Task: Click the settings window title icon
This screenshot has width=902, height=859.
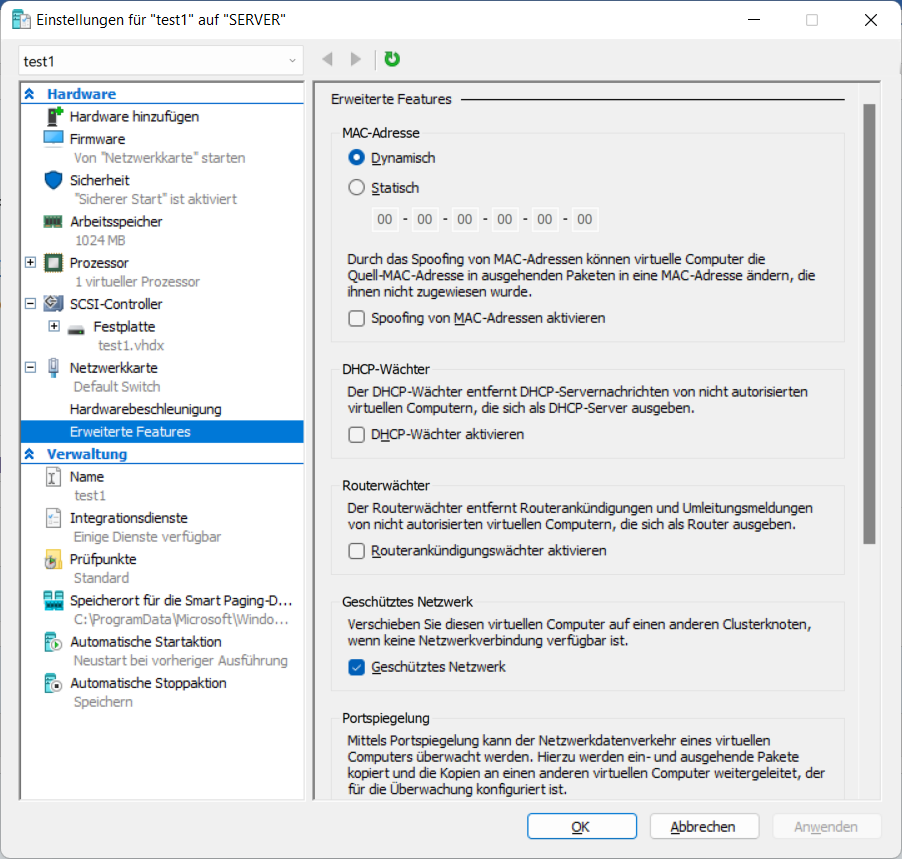Action: coord(21,20)
